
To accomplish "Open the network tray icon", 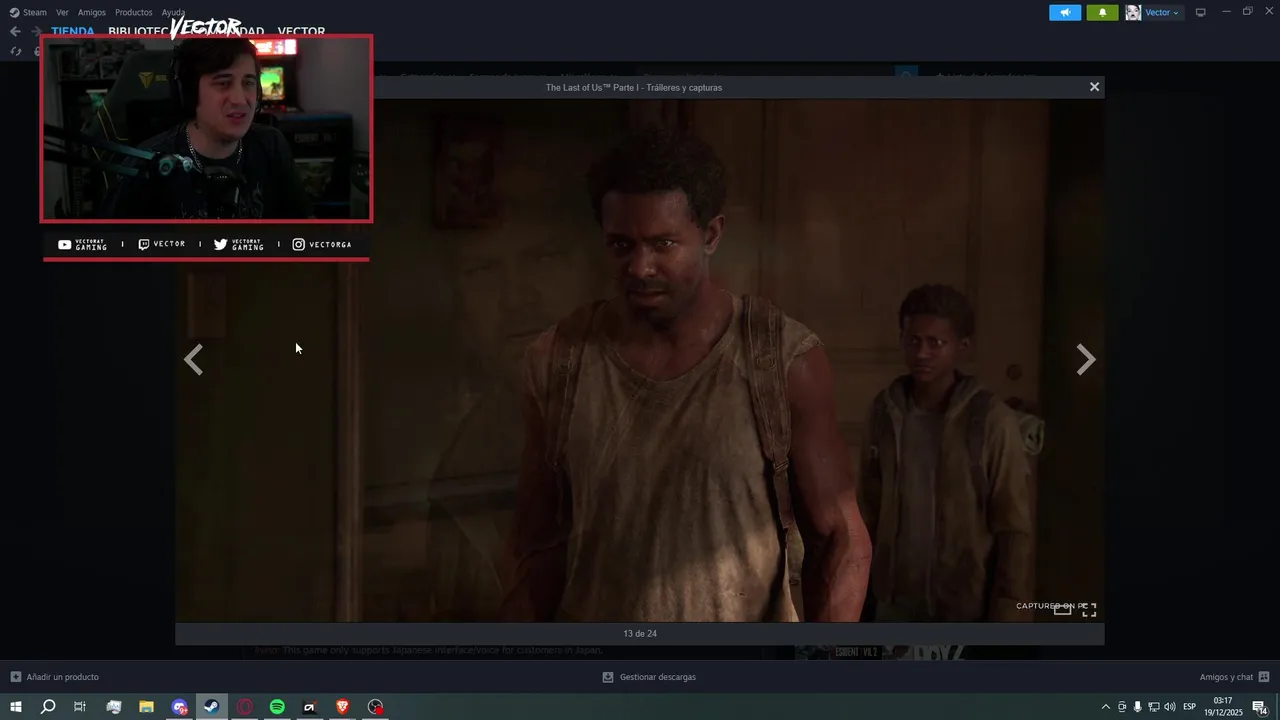I will click(x=1153, y=707).
